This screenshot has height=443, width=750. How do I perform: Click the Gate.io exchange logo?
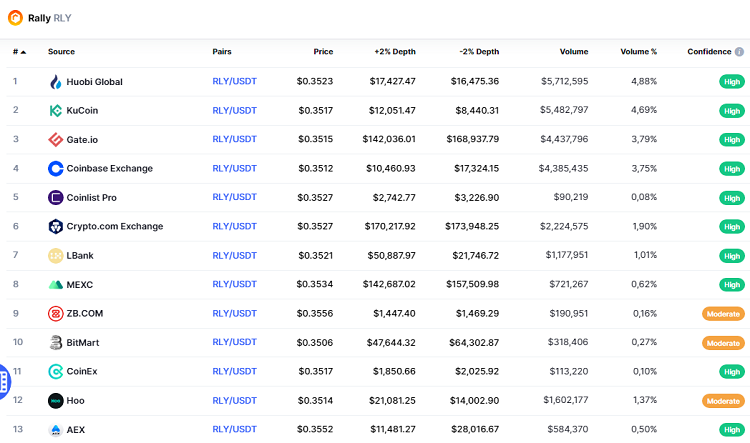pos(56,140)
